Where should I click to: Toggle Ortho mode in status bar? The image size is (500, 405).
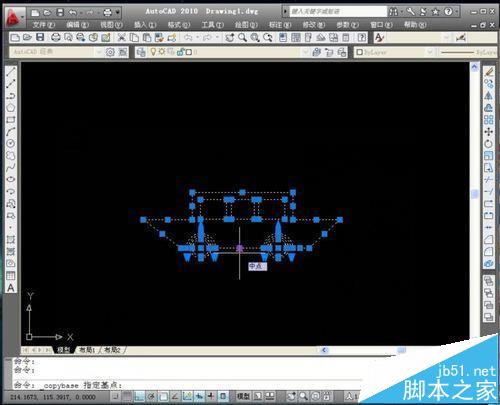pyautogui.click(x=139, y=396)
